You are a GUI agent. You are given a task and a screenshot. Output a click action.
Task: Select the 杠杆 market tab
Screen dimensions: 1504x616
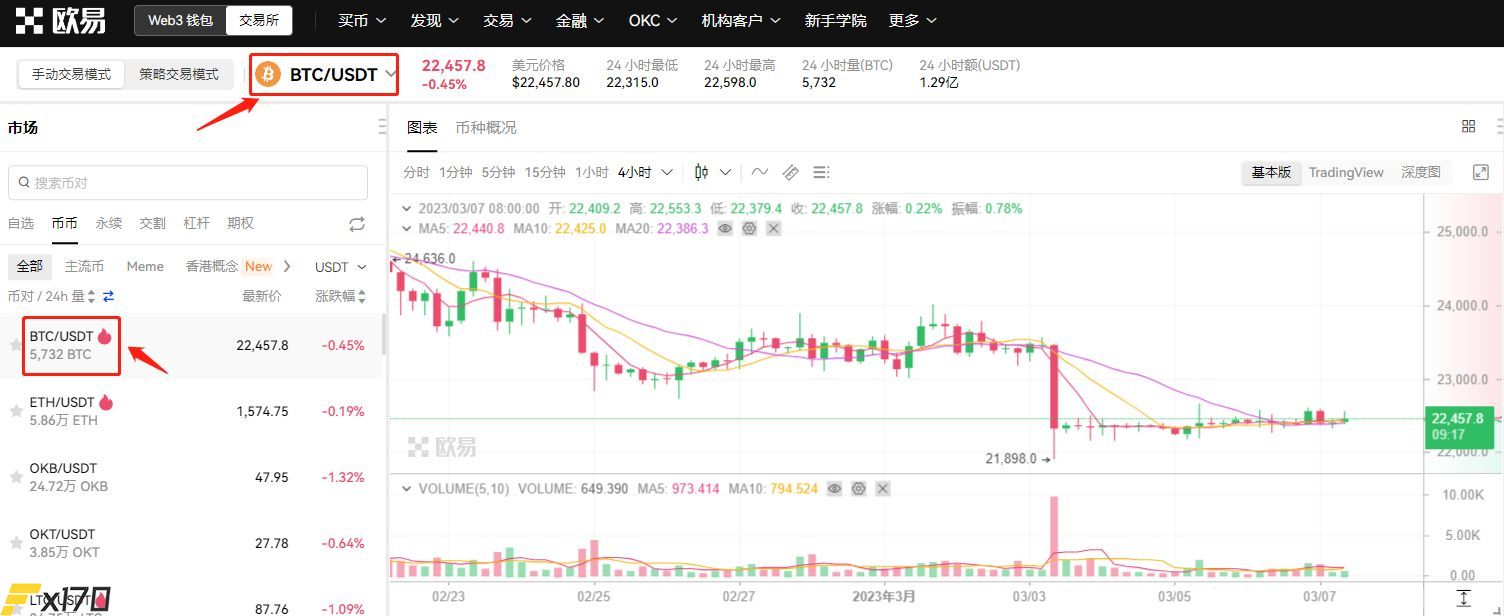pos(197,223)
